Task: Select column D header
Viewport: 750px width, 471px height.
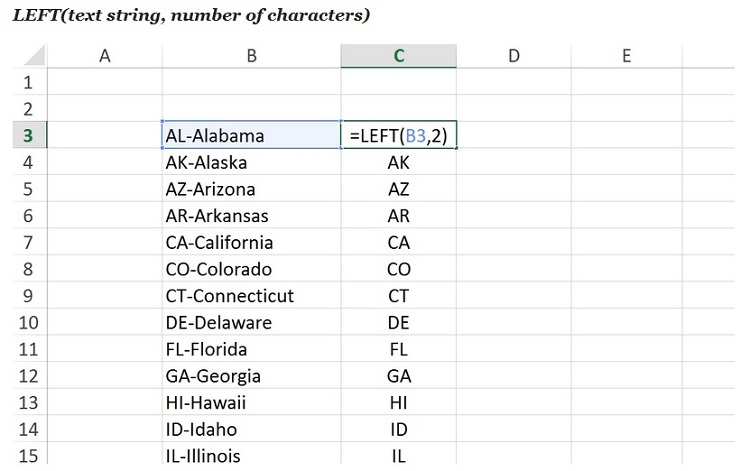Action: click(x=514, y=56)
